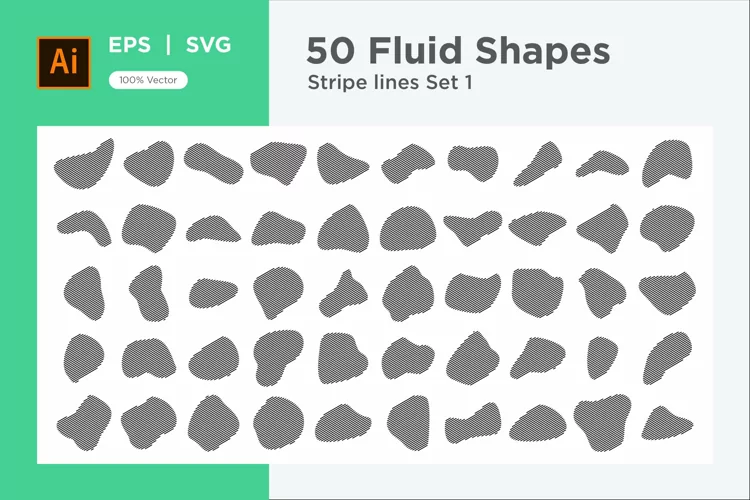Click the Adobe Illustrator Ai logo icon
The width and height of the screenshot is (750, 500).
click(64, 63)
